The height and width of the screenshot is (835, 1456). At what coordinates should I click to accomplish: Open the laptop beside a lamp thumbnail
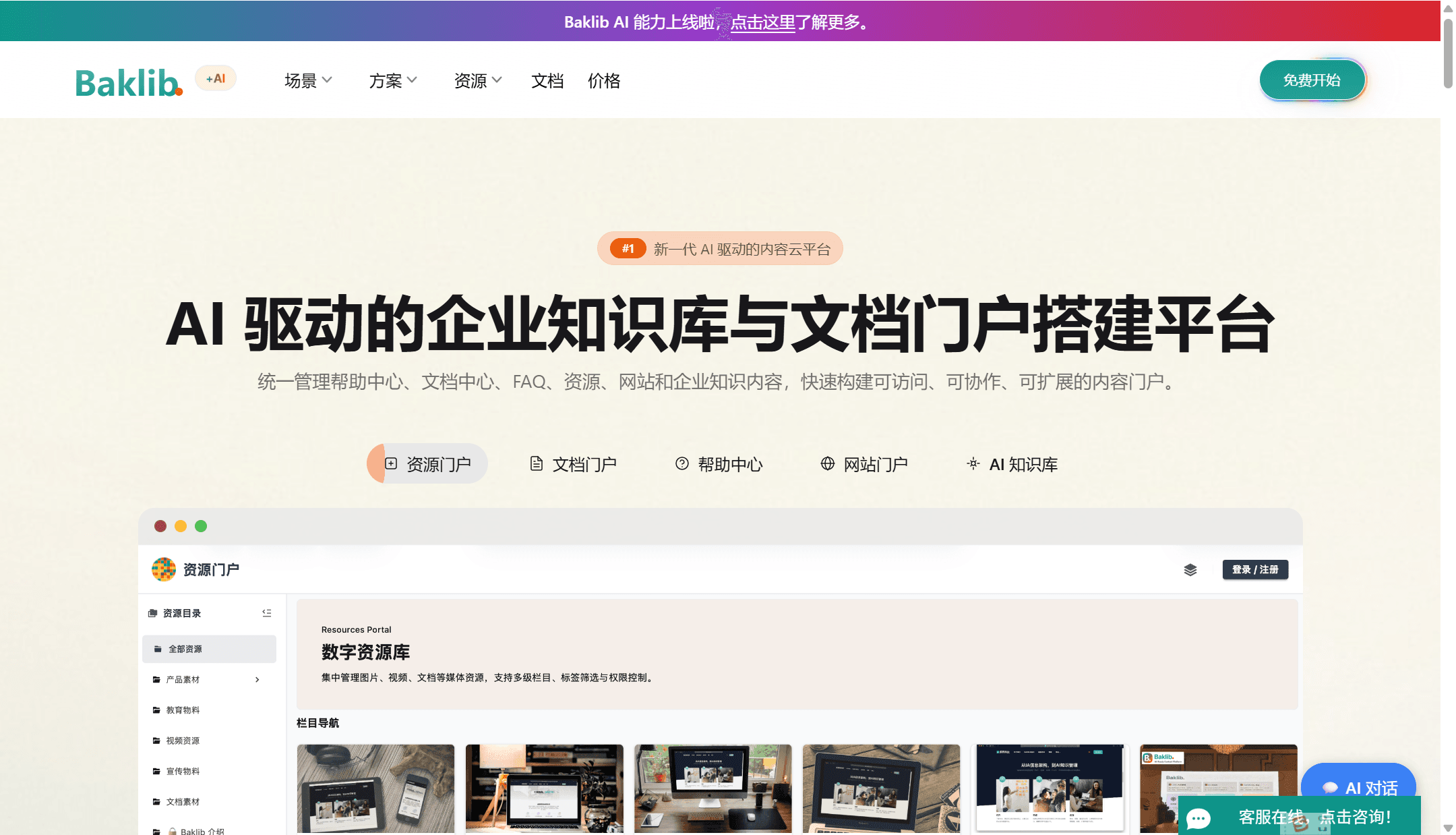(545, 788)
